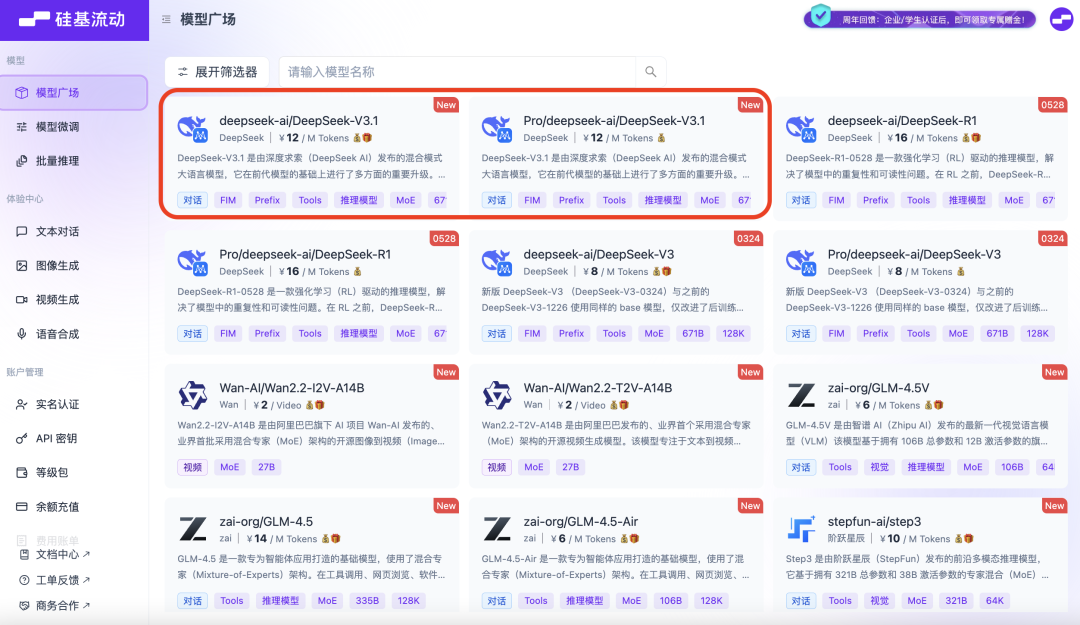The height and width of the screenshot is (625, 1080).
Task: Open the 语音合成 tool
Action: pos(60,331)
